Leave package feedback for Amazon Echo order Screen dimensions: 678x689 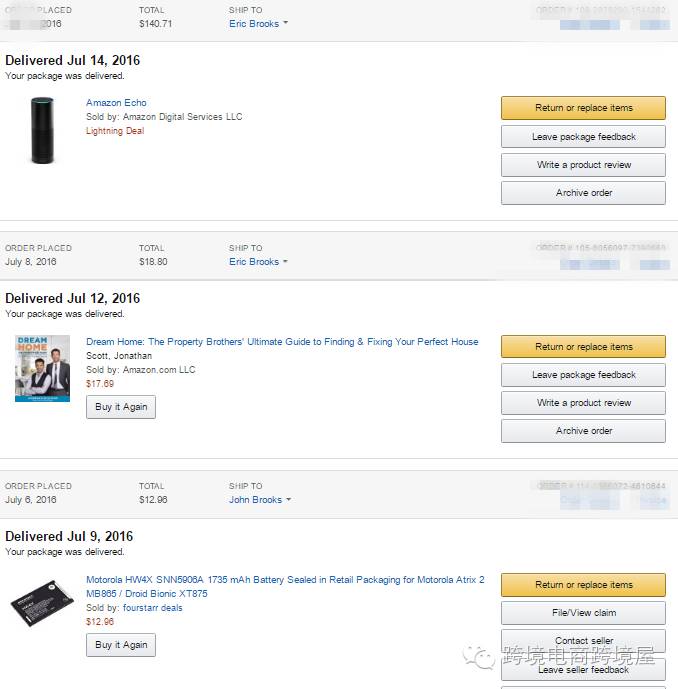[583, 137]
